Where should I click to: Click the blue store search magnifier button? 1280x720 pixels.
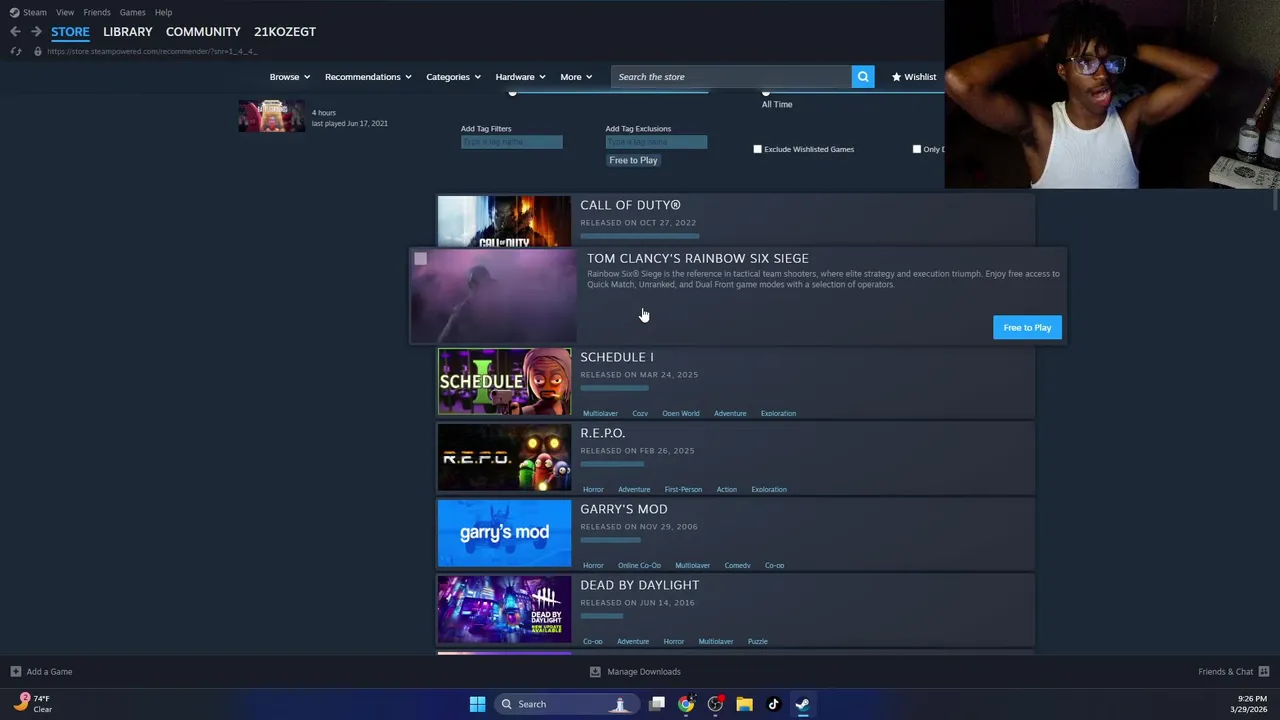pyautogui.click(x=863, y=77)
